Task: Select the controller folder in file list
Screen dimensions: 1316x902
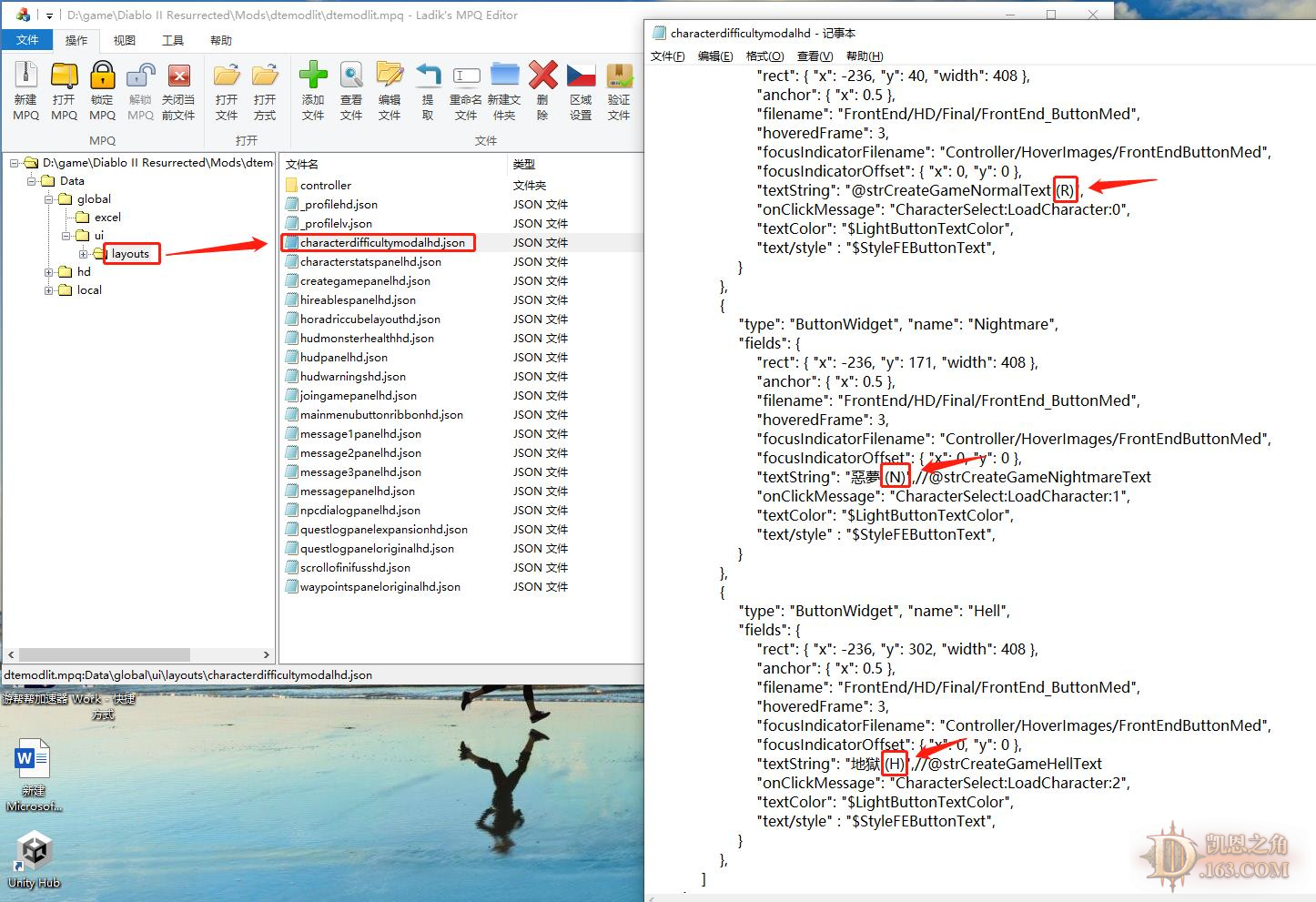Action: (x=325, y=186)
